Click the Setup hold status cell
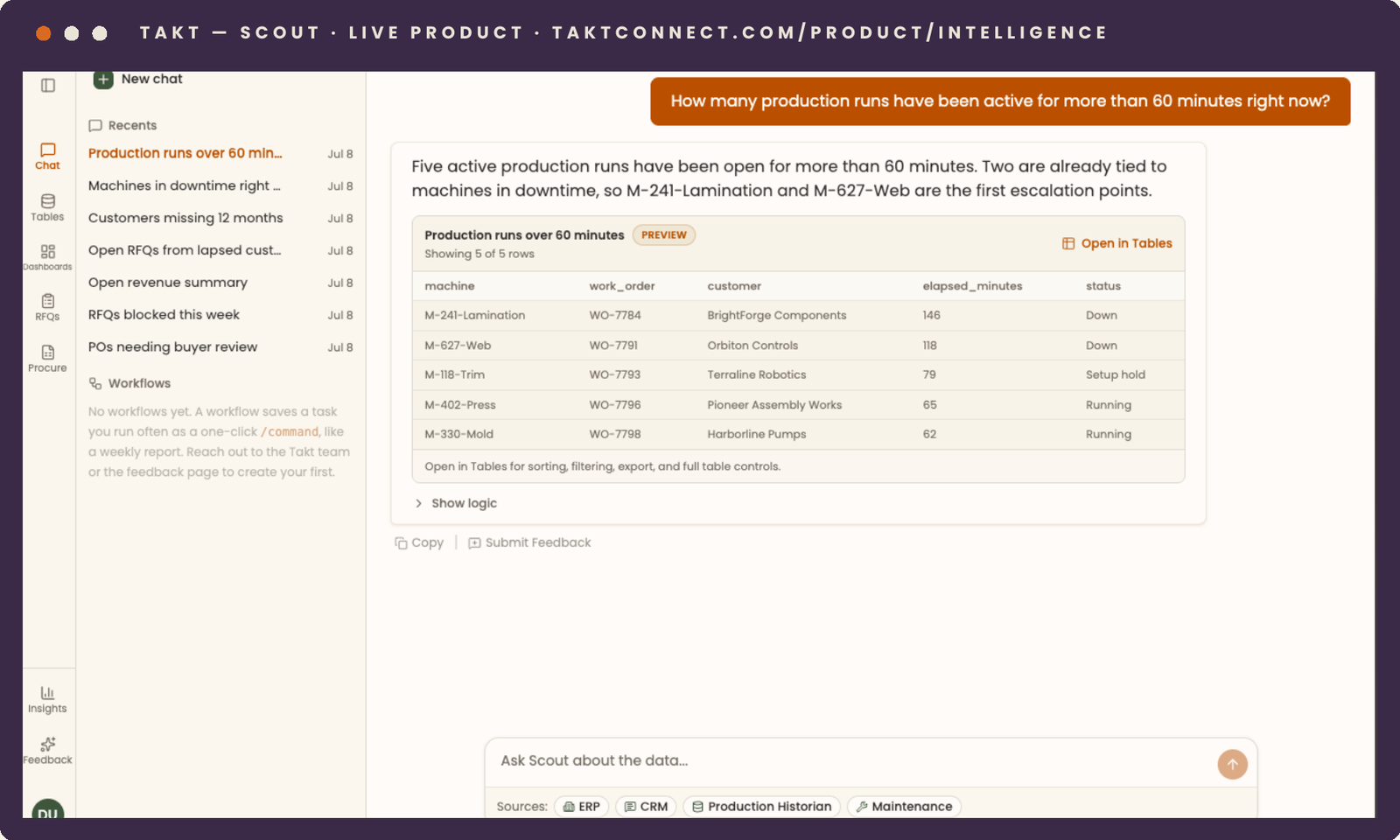Image resolution: width=1400 pixels, height=840 pixels. (x=1116, y=374)
